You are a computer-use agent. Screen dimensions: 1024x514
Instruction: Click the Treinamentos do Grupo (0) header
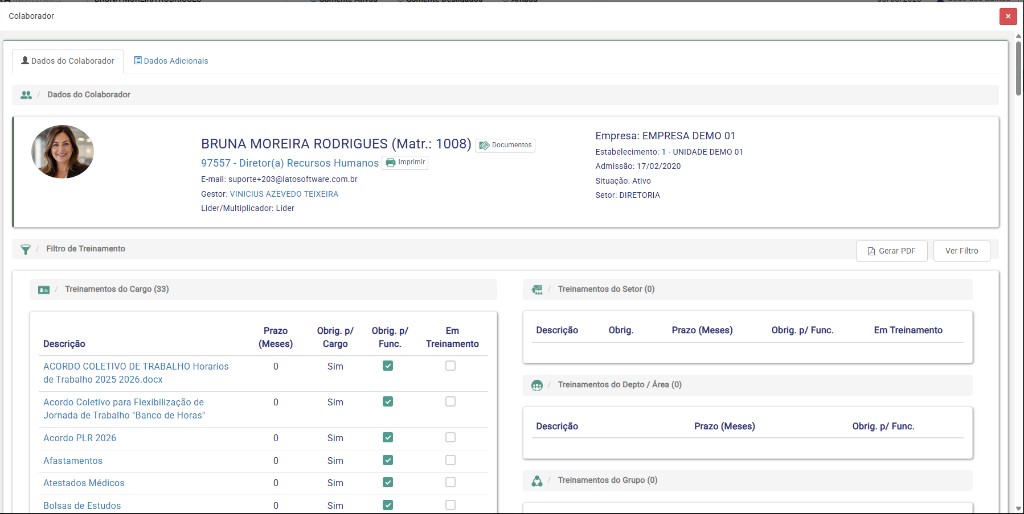pyautogui.click(x=607, y=480)
